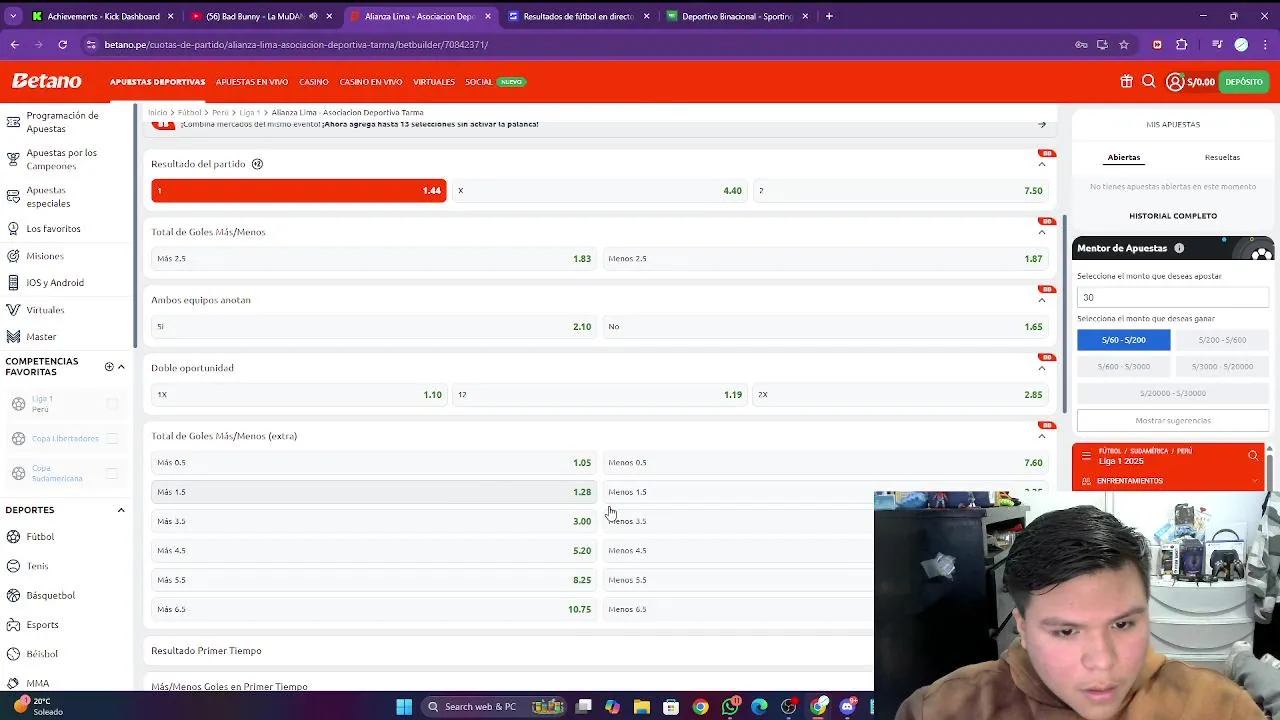Search within the Liga 1 2025 widget
Image resolution: width=1280 pixels, height=720 pixels.
click(1253, 456)
